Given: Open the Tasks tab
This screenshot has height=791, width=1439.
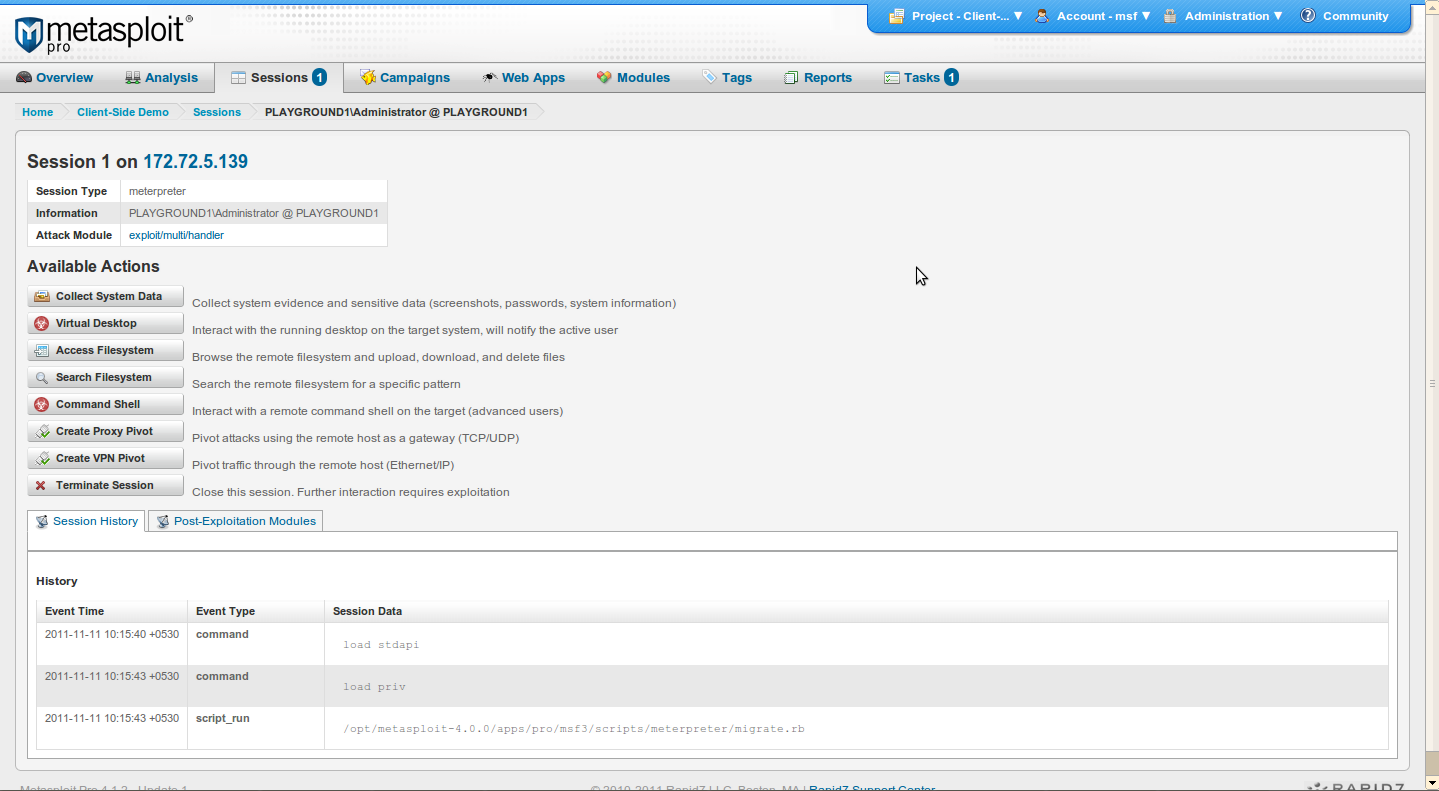Looking at the screenshot, I should pyautogui.click(x=921, y=77).
